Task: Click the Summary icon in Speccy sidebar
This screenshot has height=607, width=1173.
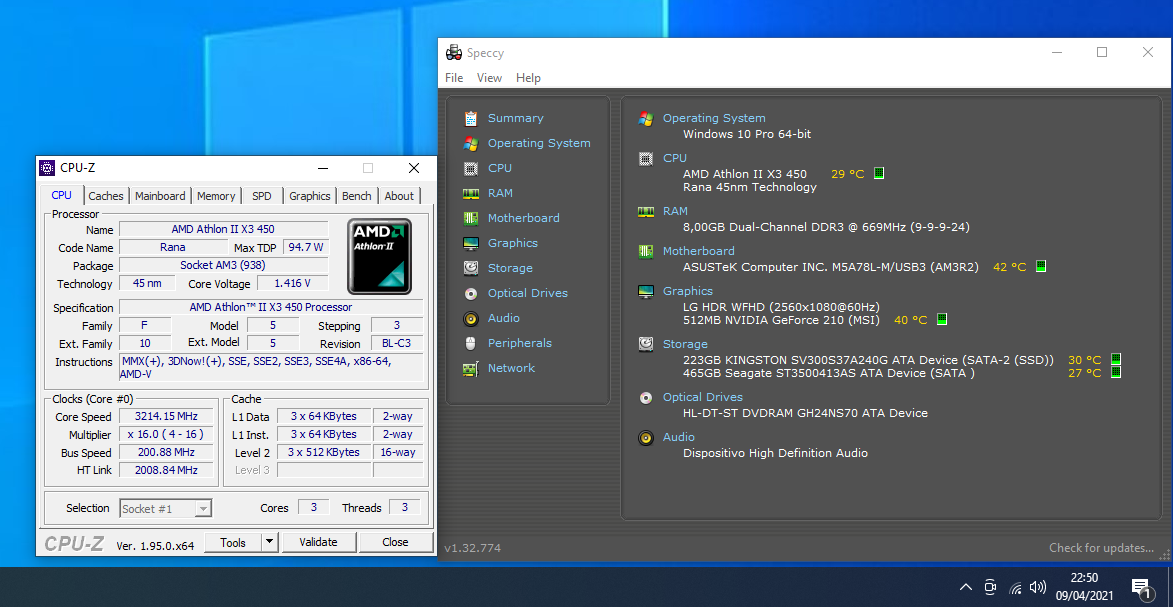Action: (x=471, y=118)
